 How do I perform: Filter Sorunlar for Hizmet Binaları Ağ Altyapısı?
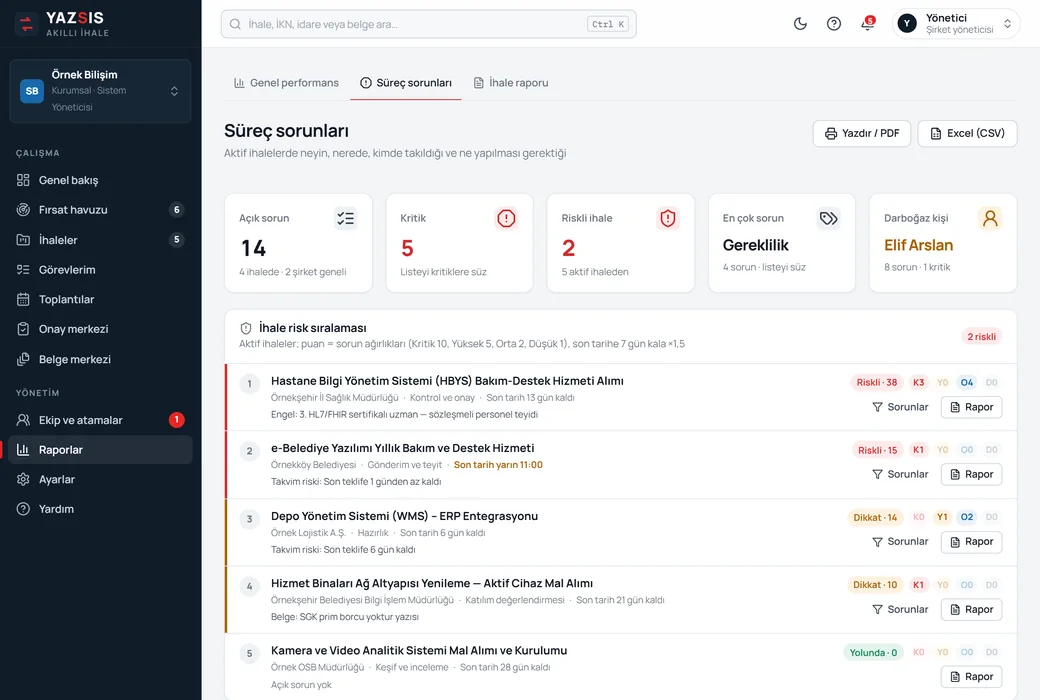click(x=900, y=609)
